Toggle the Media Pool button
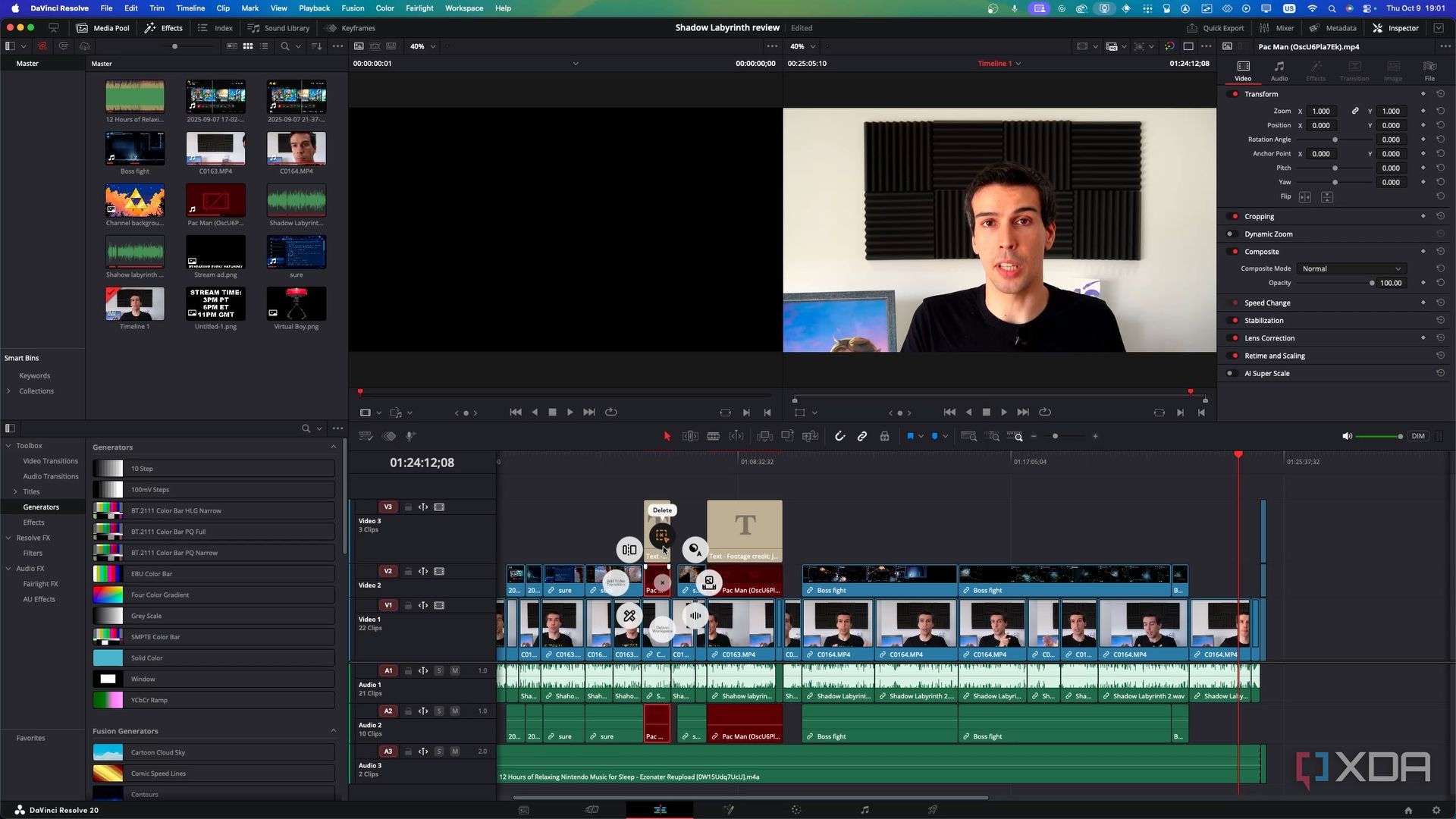 coord(103,28)
